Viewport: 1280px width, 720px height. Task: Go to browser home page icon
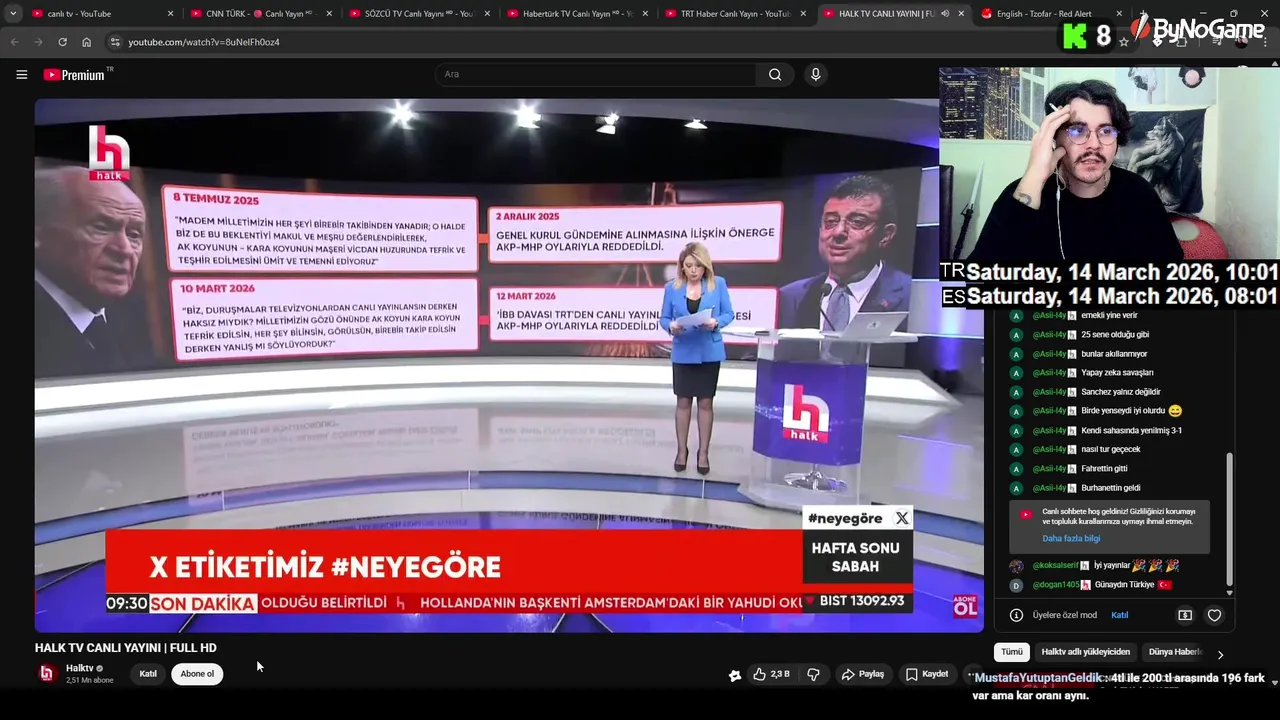tap(87, 42)
